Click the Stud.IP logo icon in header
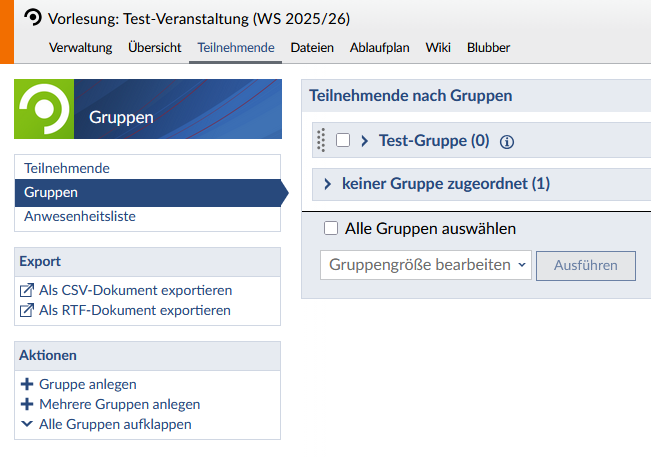The height and width of the screenshot is (457, 651). click(33, 17)
